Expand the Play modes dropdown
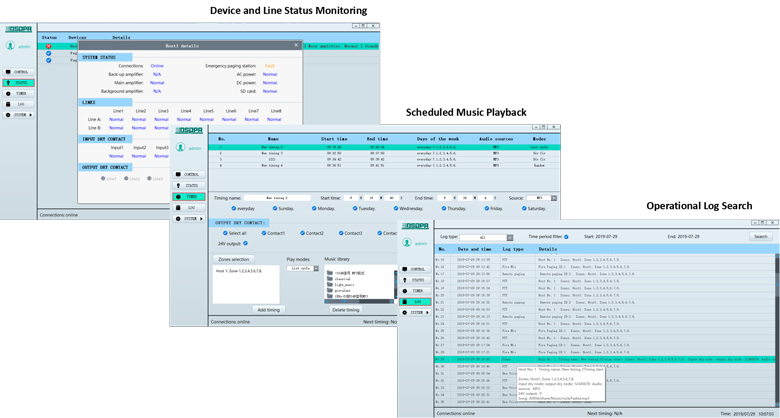 pos(316,268)
